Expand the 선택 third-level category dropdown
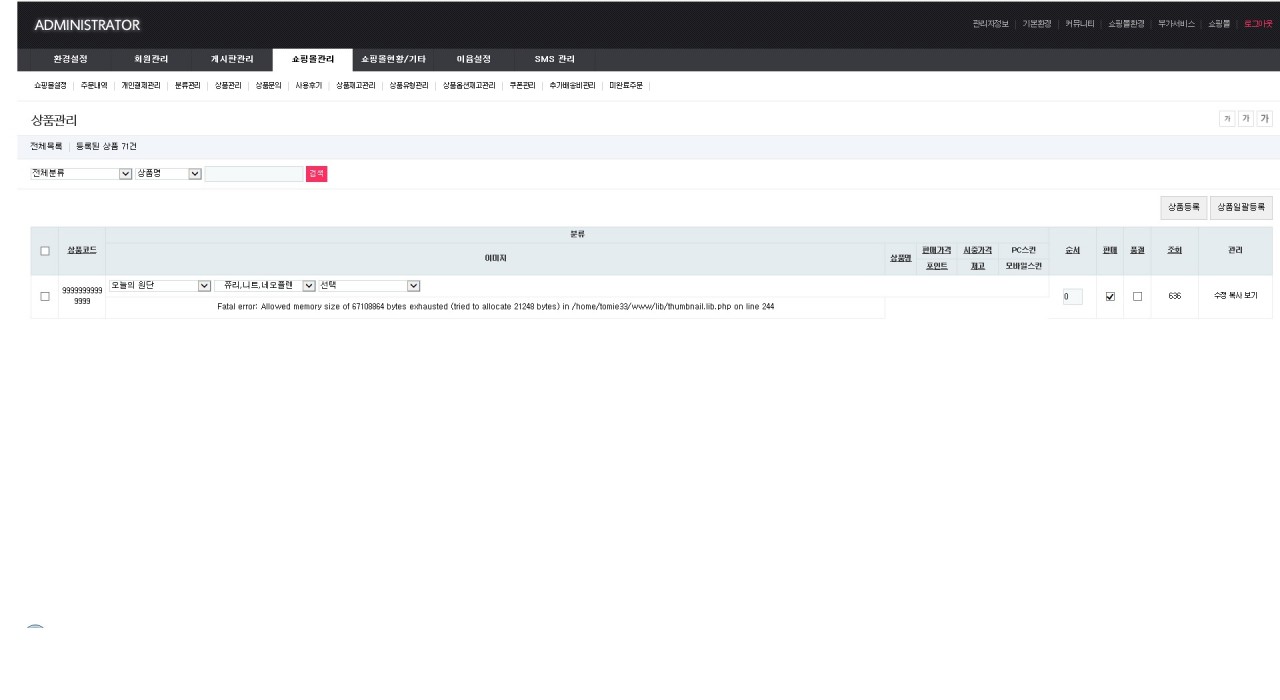Image resolution: width=1280 pixels, height=700 pixels. [369, 285]
